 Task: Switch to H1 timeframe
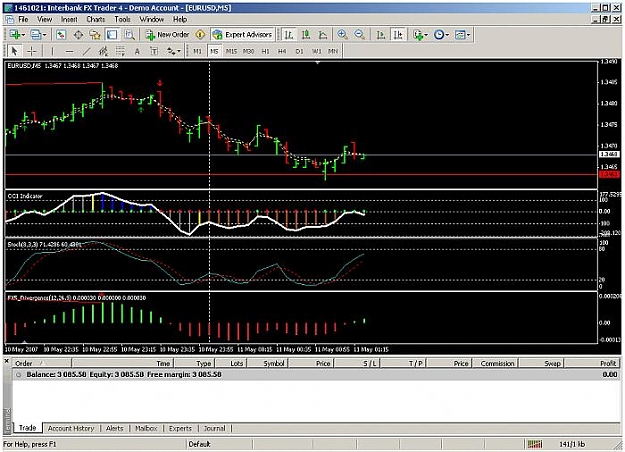tap(265, 51)
